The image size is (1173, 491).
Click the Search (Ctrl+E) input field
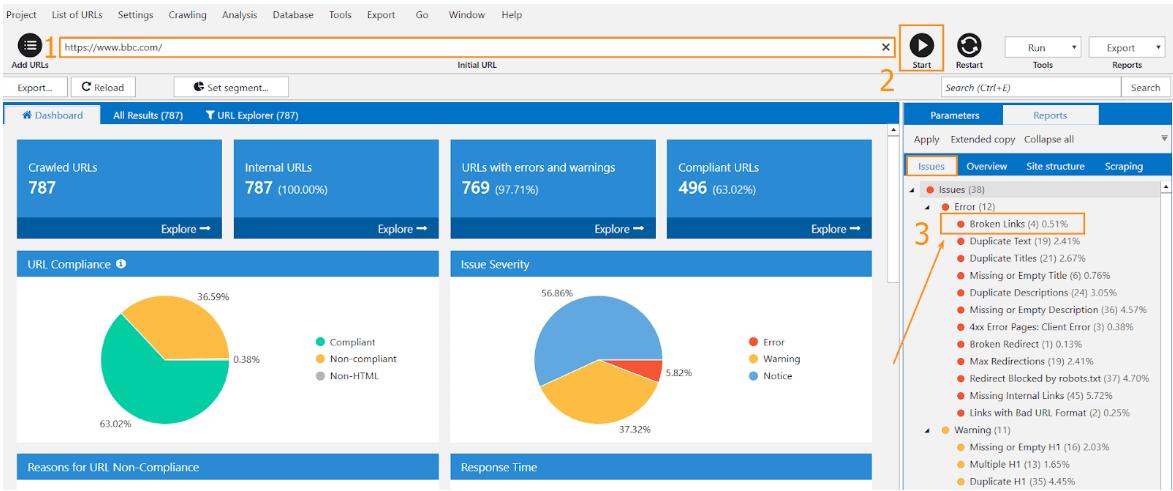[x=1031, y=88]
